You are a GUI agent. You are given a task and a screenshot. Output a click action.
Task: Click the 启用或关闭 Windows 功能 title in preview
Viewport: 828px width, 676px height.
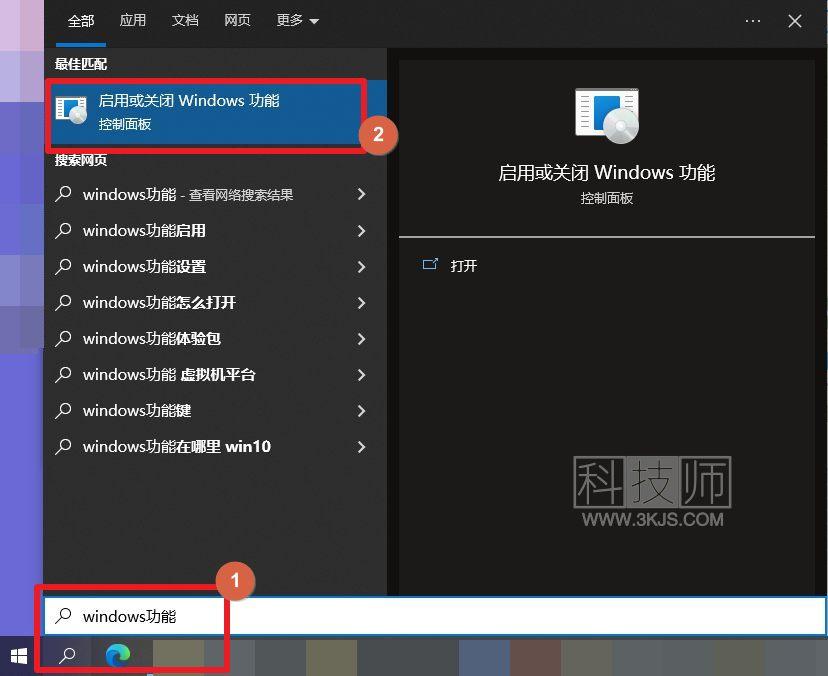click(x=606, y=173)
